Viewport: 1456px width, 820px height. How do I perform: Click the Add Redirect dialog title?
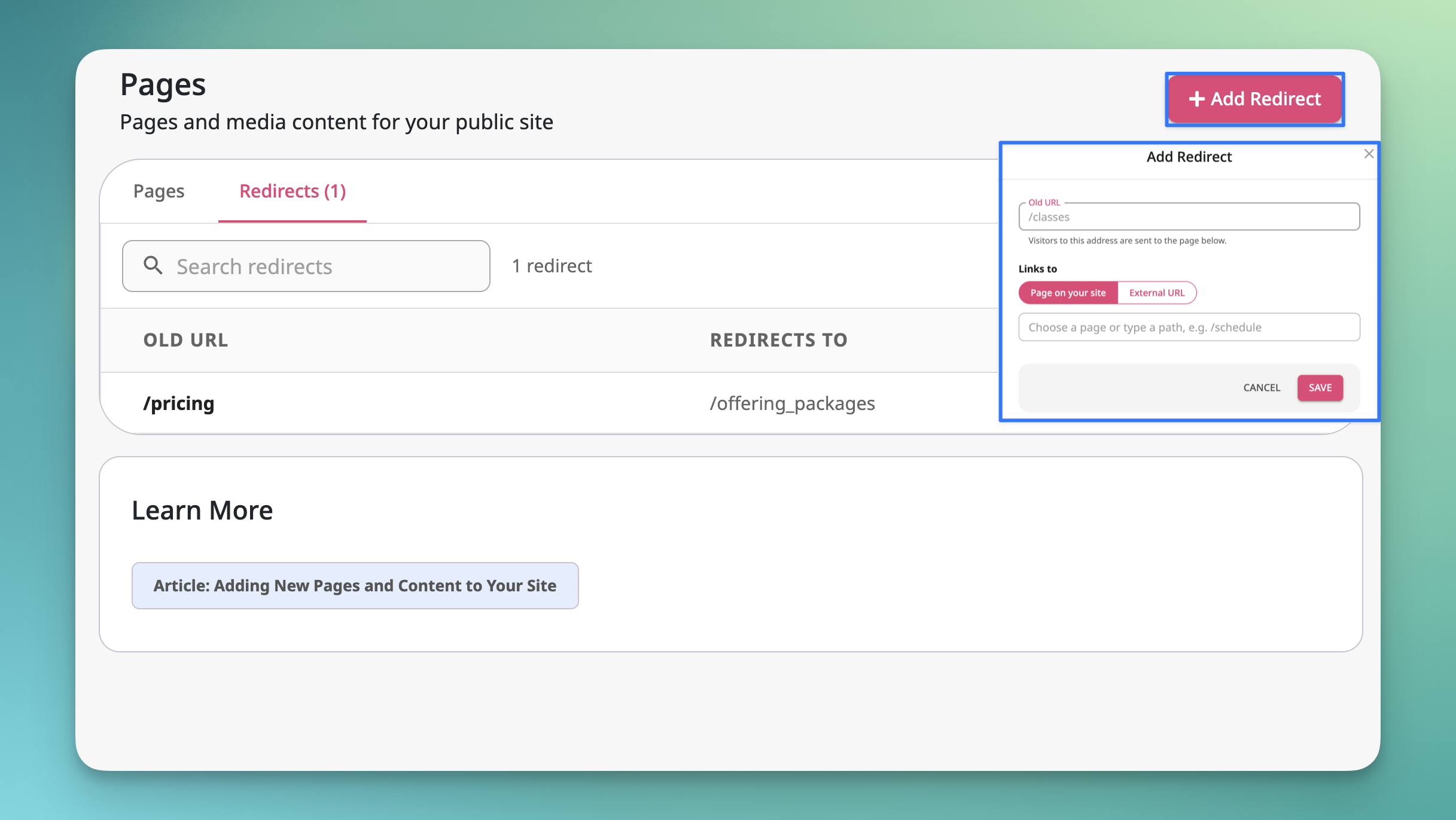click(x=1189, y=157)
